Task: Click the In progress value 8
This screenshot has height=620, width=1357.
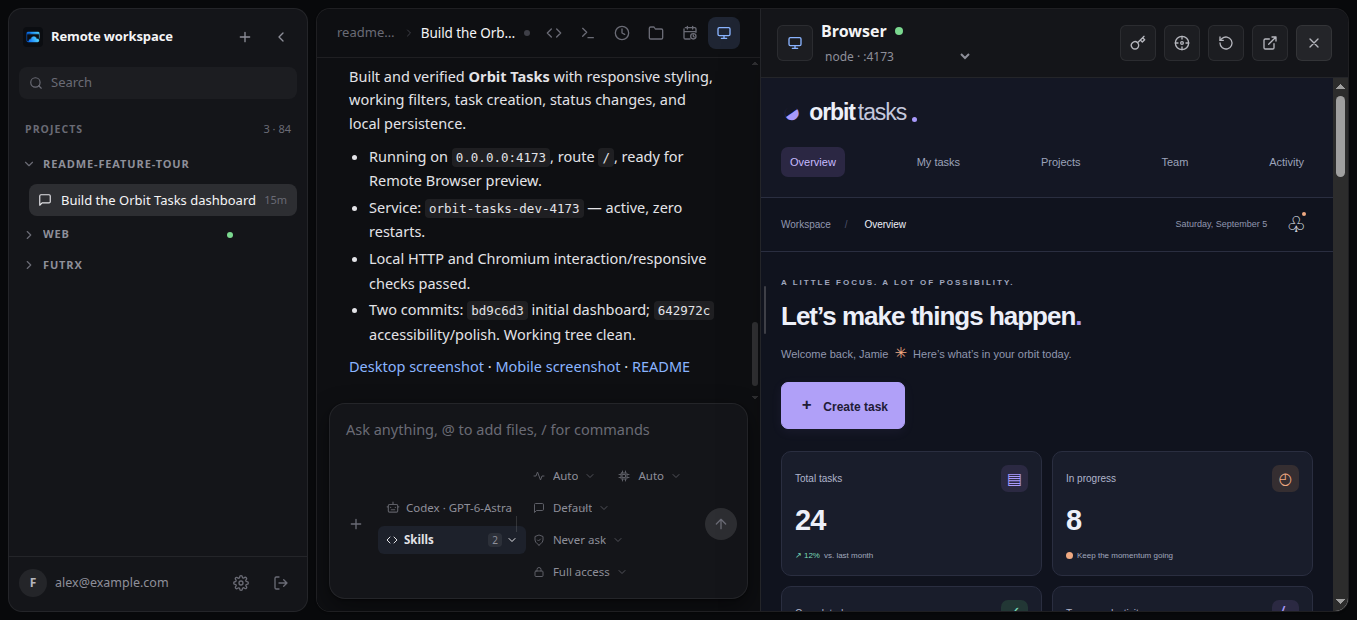Action: [1074, 520]
